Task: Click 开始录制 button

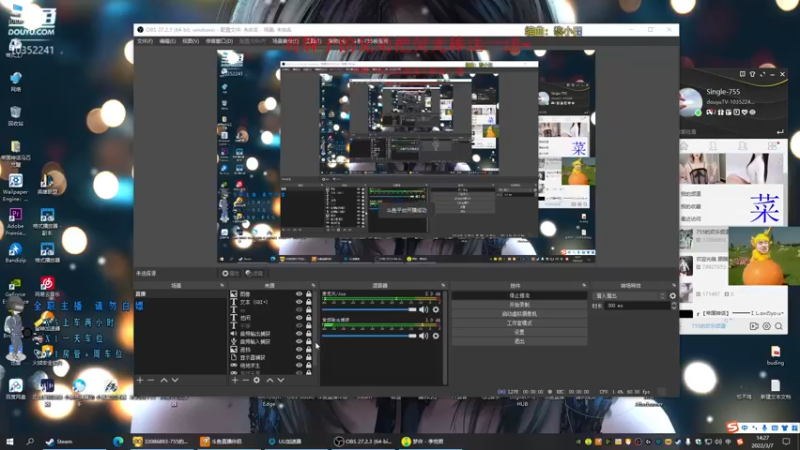Action: 519,305
